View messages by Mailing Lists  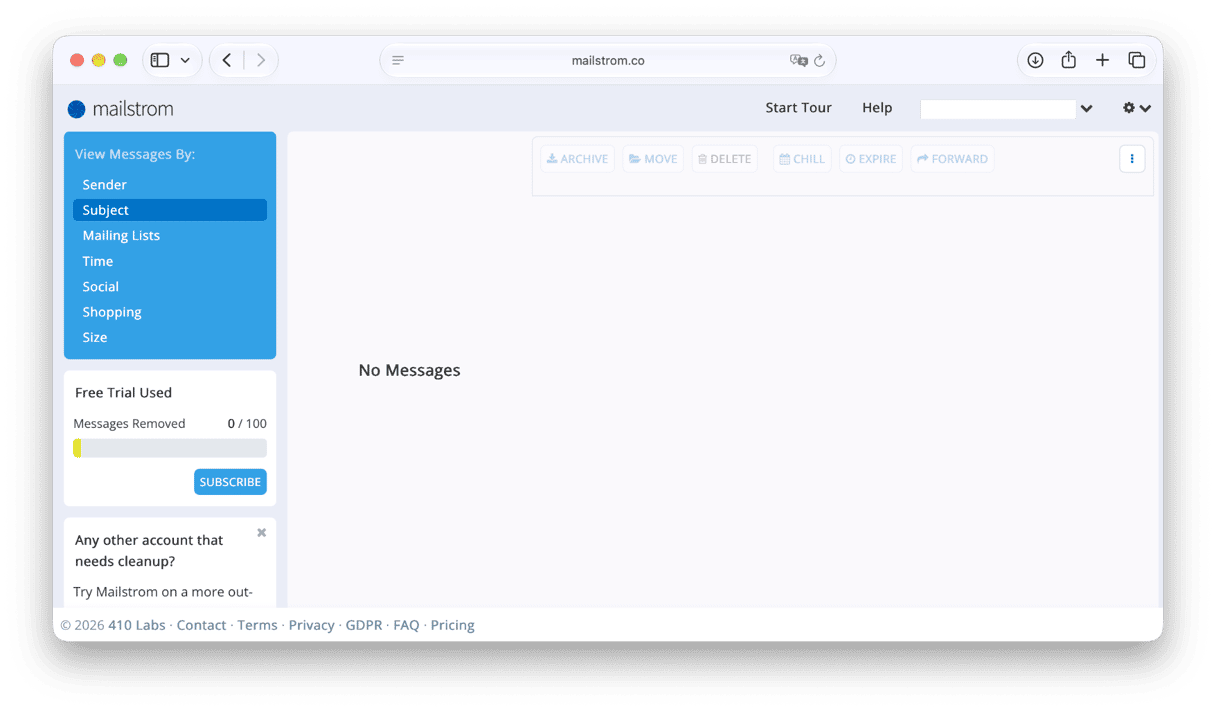[170, 236]
